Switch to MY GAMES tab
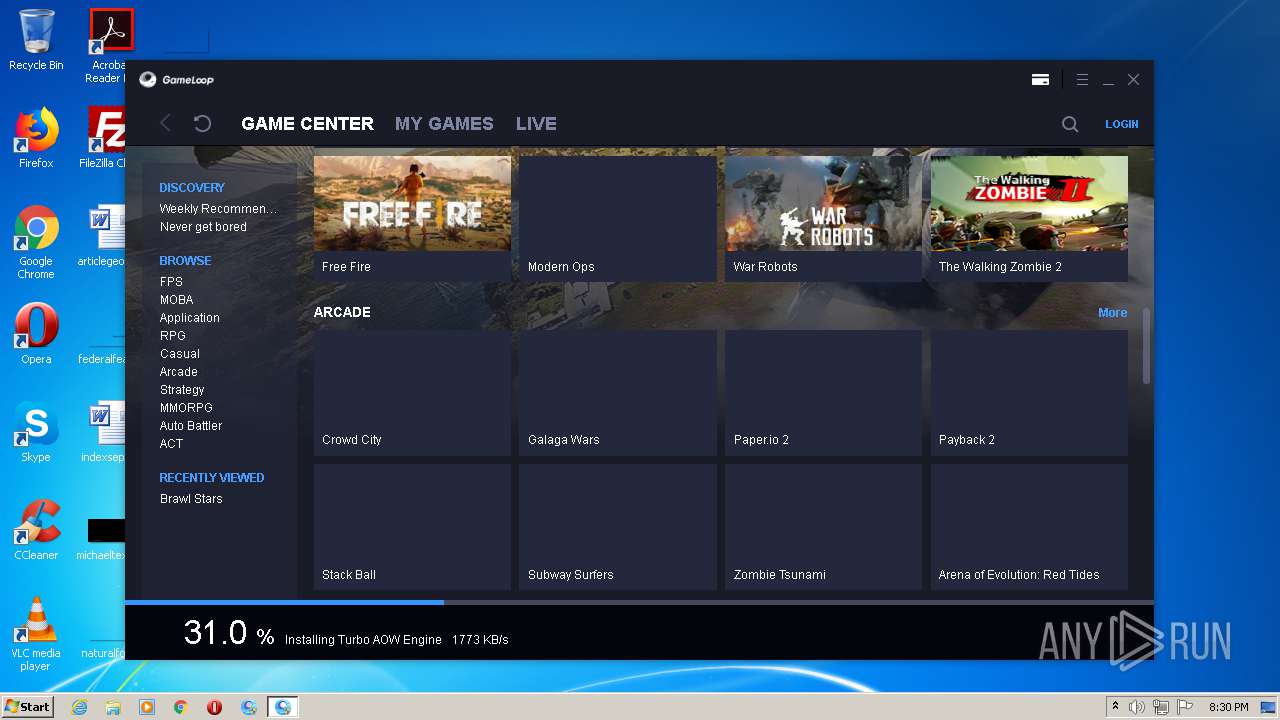Image resolution: width=1280 pixels, height=720 pixels. pyautogui.click(x=444, y=124)
